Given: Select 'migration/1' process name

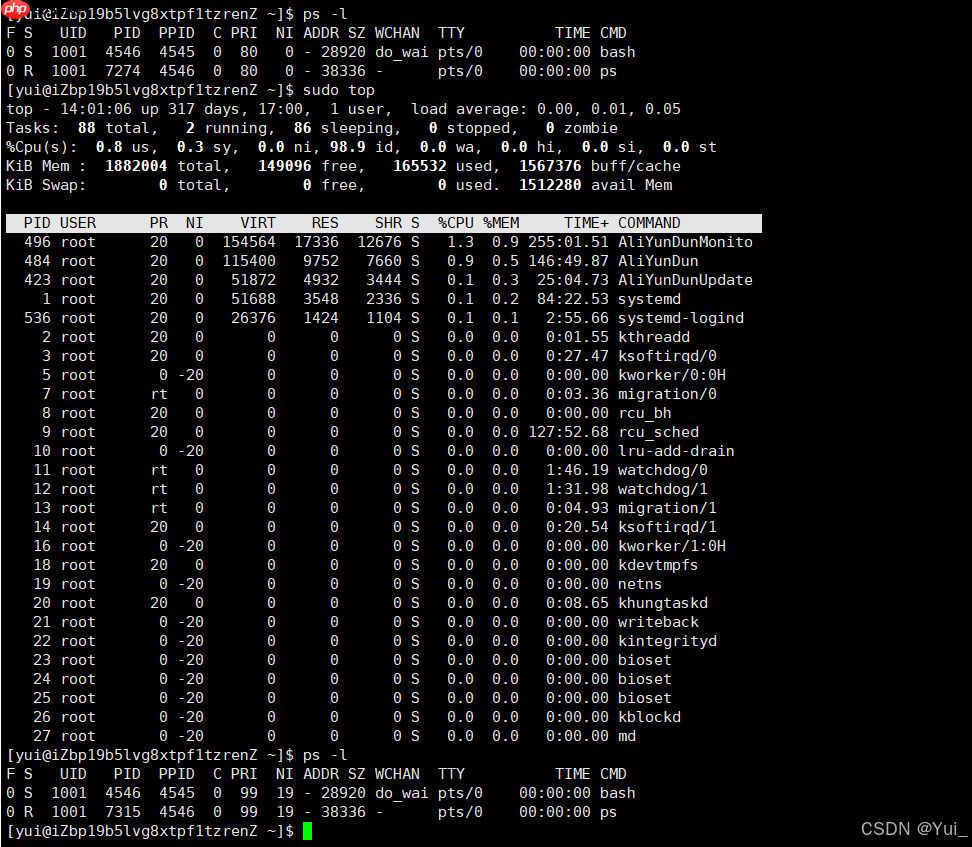Looking at the screenshot, I should 667,508.
